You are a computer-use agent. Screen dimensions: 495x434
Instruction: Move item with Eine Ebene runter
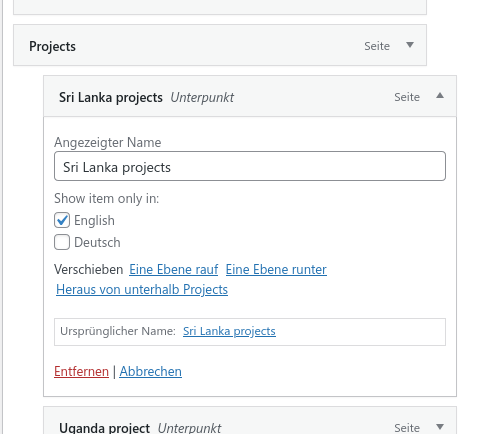(276, 269)
